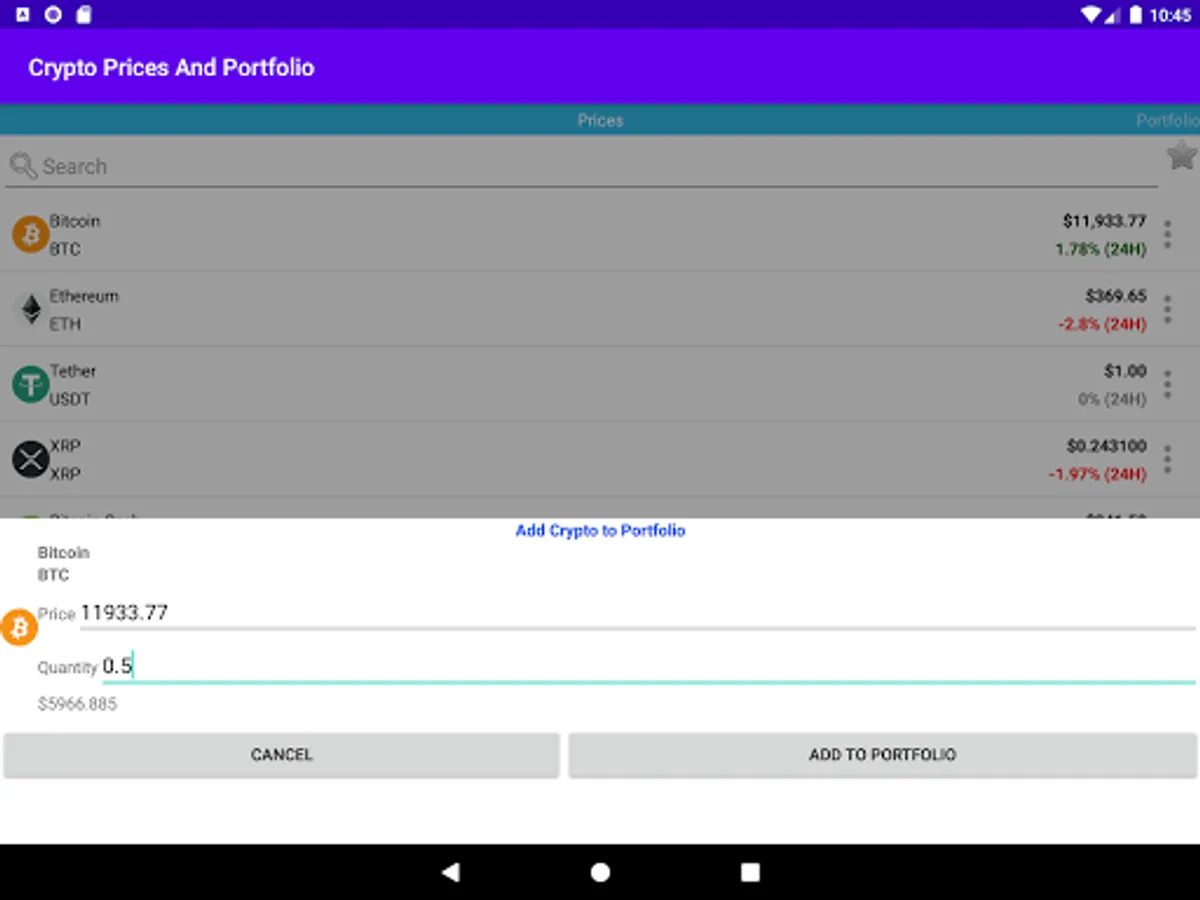Screen dimensions: 1200x900
Task: Tap the Android back button
Action: point(450,872)
